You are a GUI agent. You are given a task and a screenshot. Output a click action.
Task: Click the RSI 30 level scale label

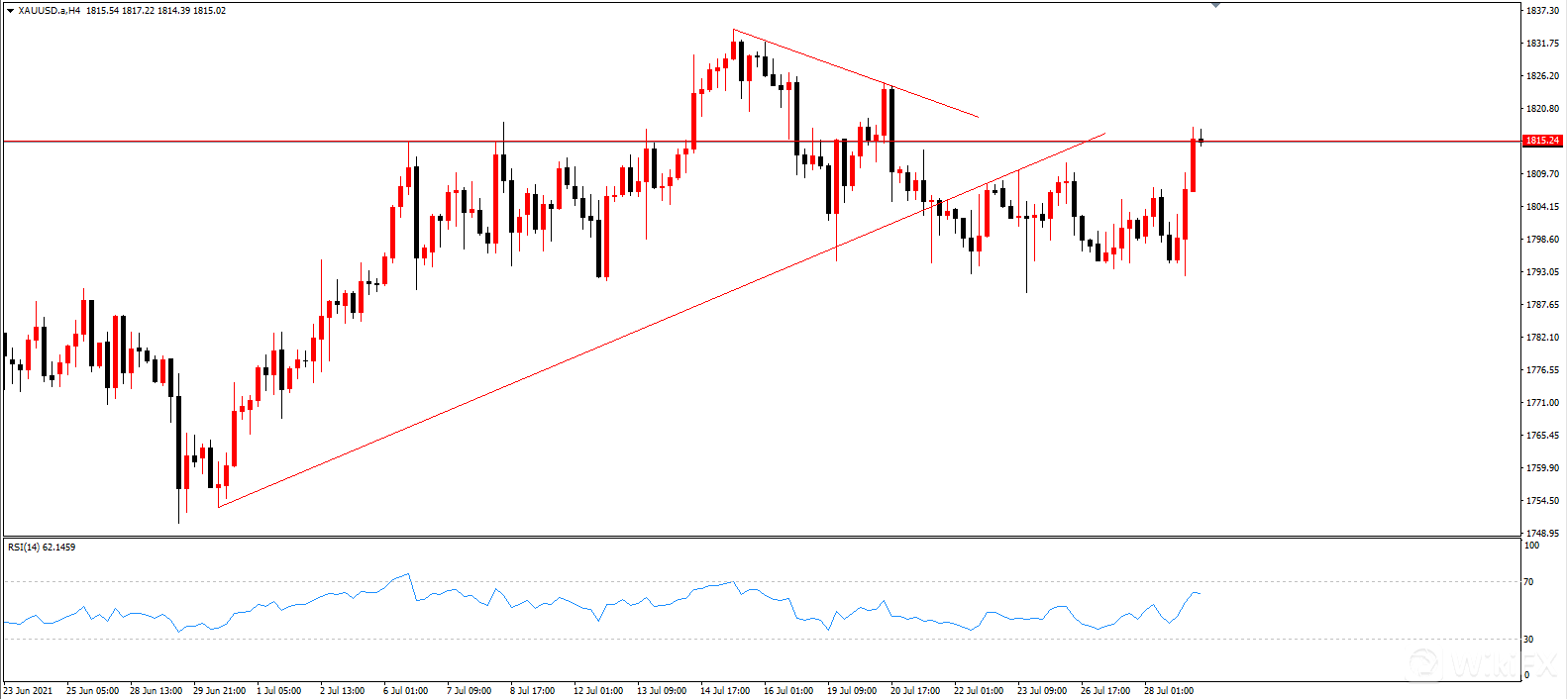click(x=1529, y=640)
